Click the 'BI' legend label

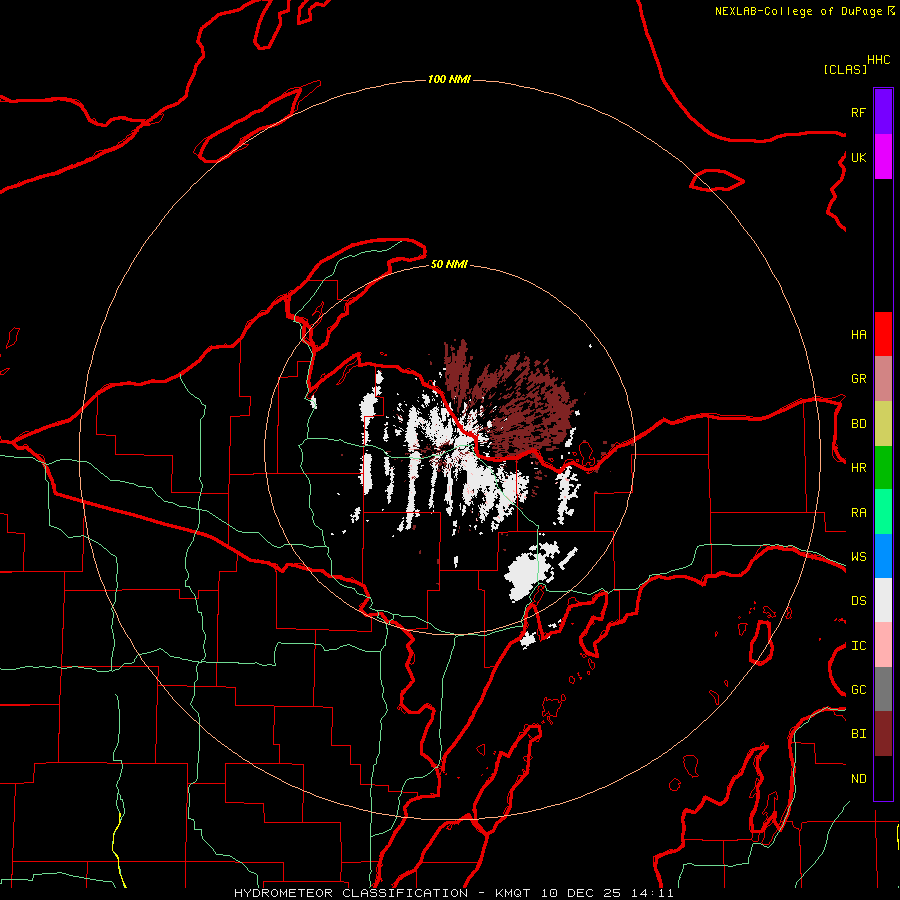tap(858, 734)
